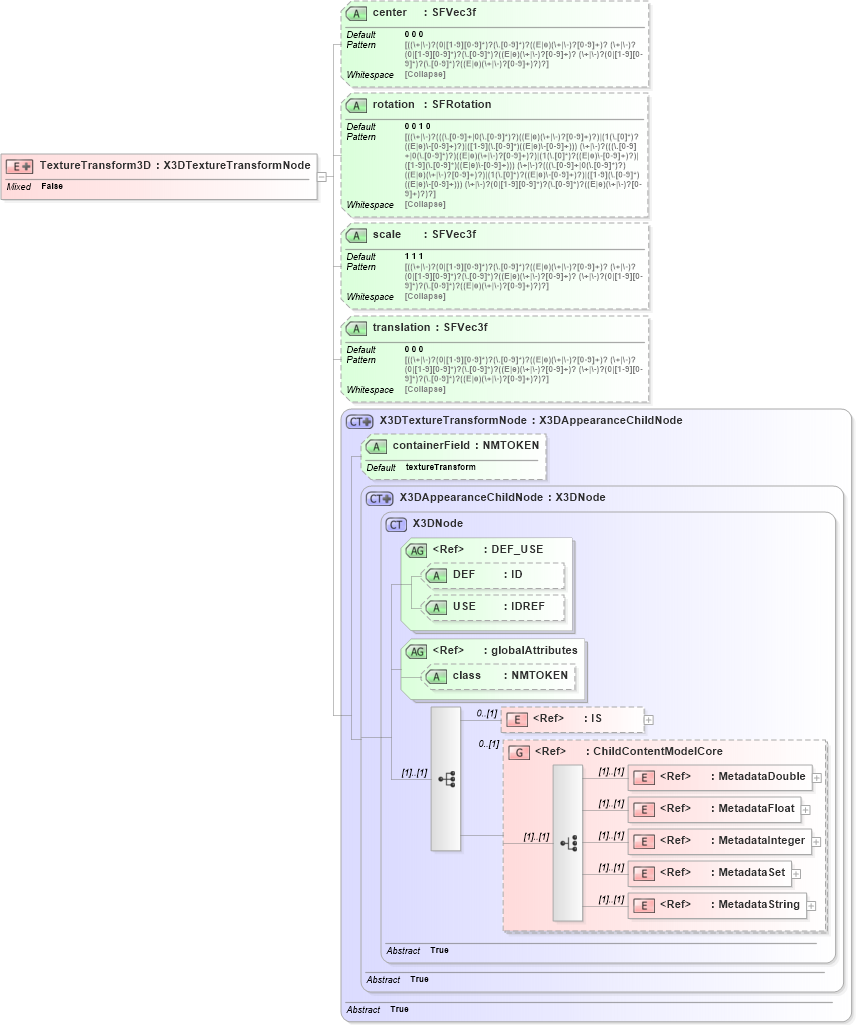Click the A icon of rotation attribute
This screenshot has height=1025, width=856.
pyautogui.click(x=356, y=105)
